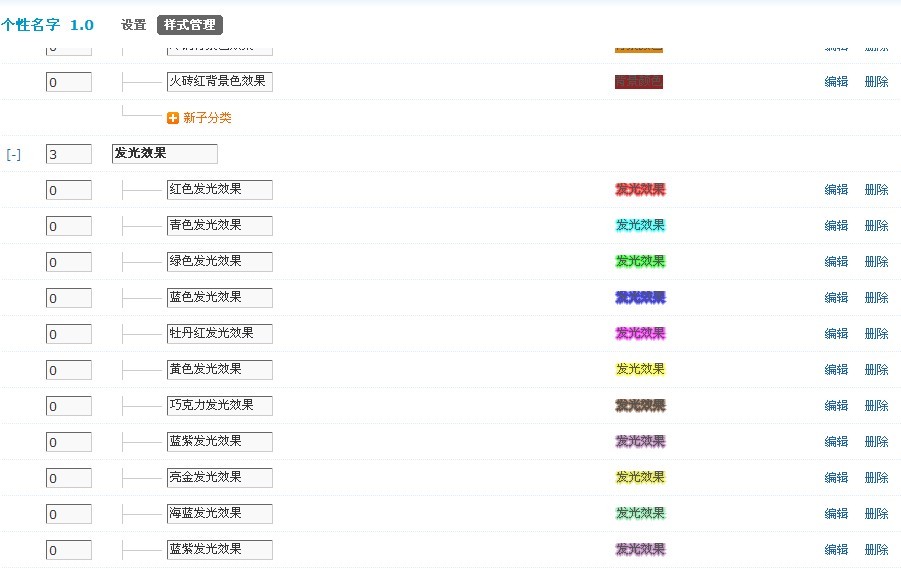Click the 青色发光效果 name field

coord(220,225)
